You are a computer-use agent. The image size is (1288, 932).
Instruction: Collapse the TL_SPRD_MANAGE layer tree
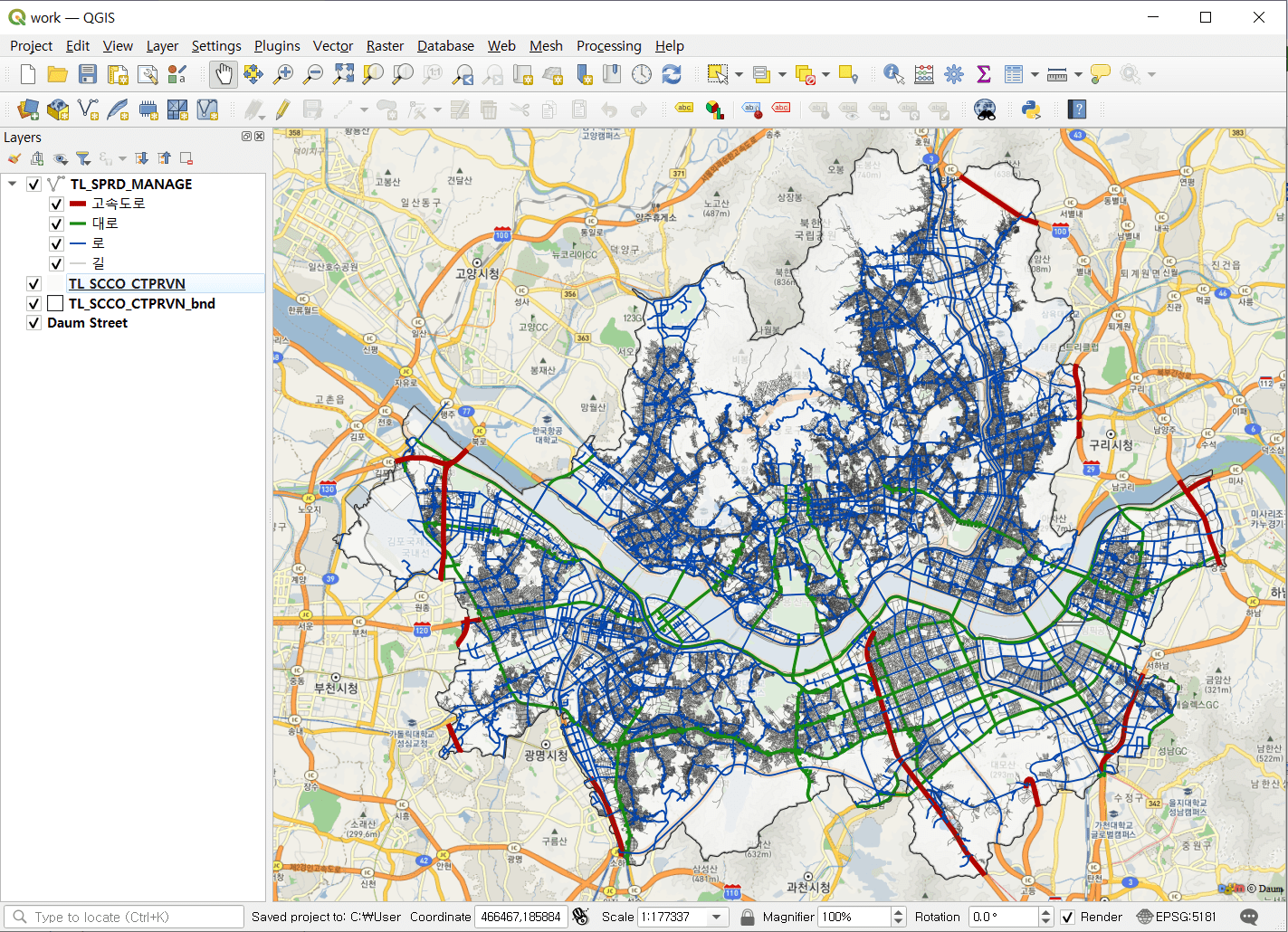13,184
